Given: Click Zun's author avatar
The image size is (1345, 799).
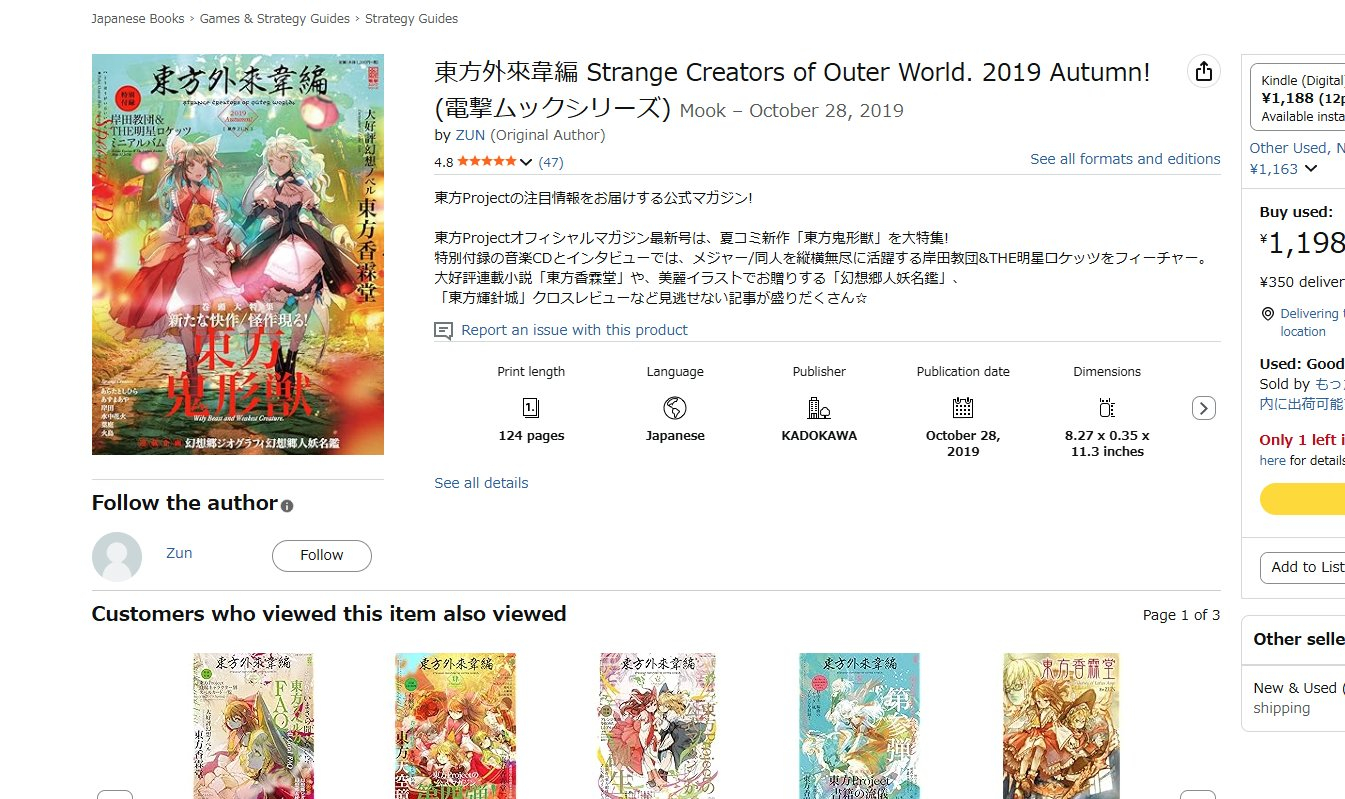Looking at the screenshot, I should pos(117,557).
